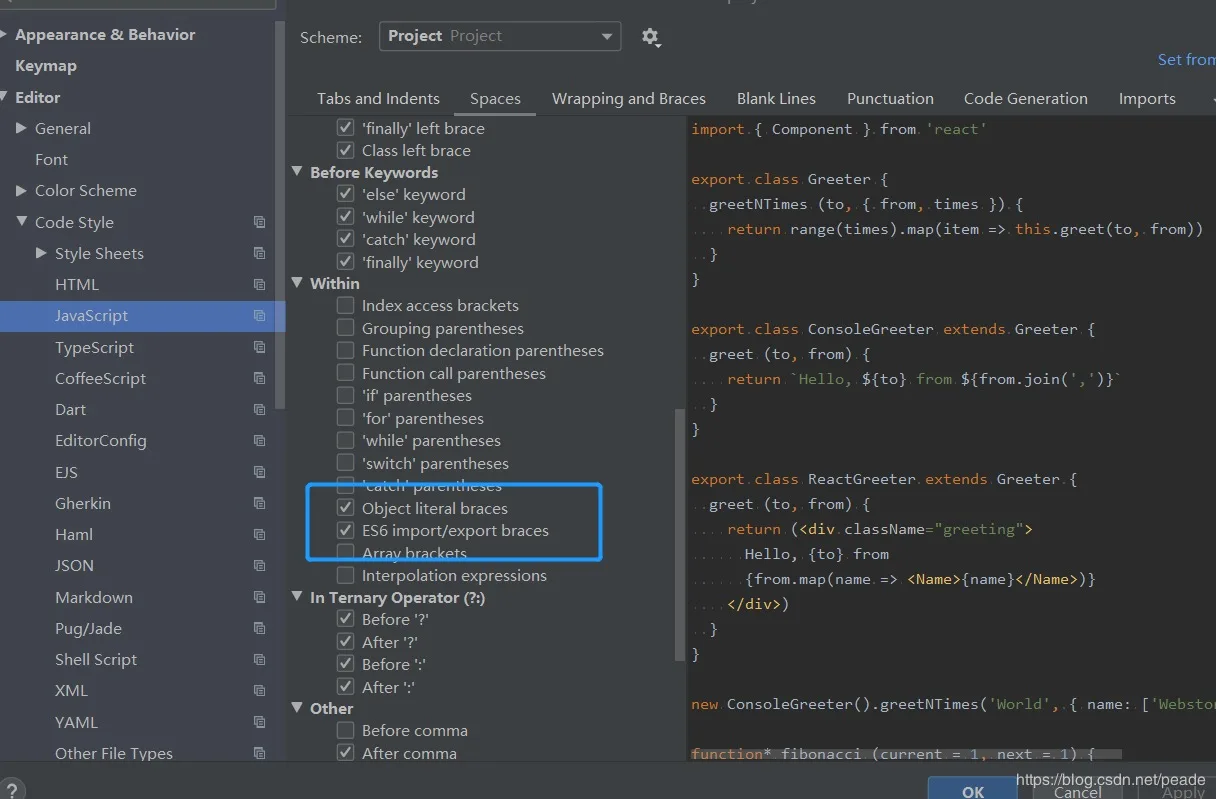Click the copy icon beside YAML
This screenshot has height=799, width=1216.
(x=259, y=722)
